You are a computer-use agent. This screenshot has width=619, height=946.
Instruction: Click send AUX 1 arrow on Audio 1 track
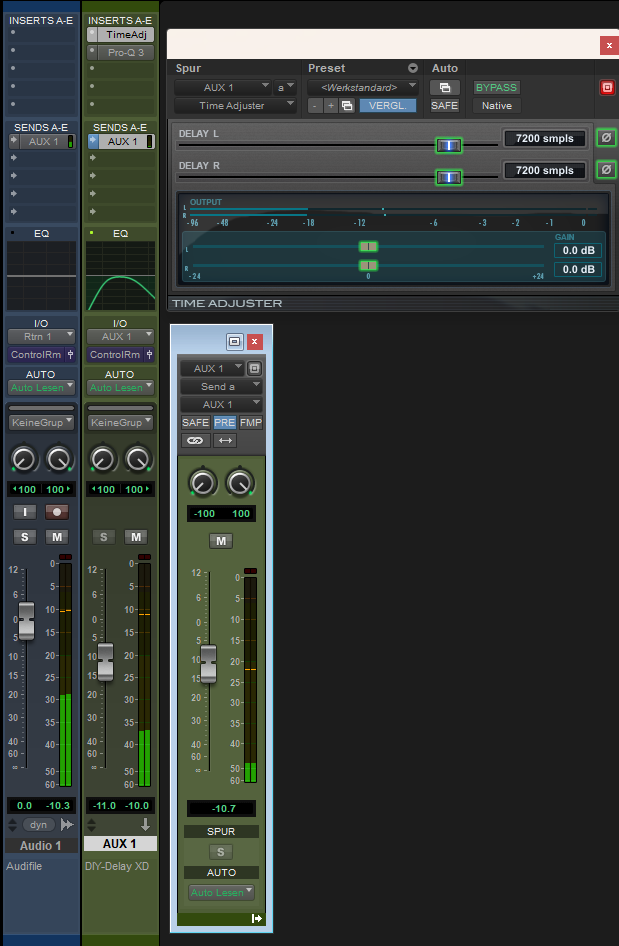pos(14,141)
